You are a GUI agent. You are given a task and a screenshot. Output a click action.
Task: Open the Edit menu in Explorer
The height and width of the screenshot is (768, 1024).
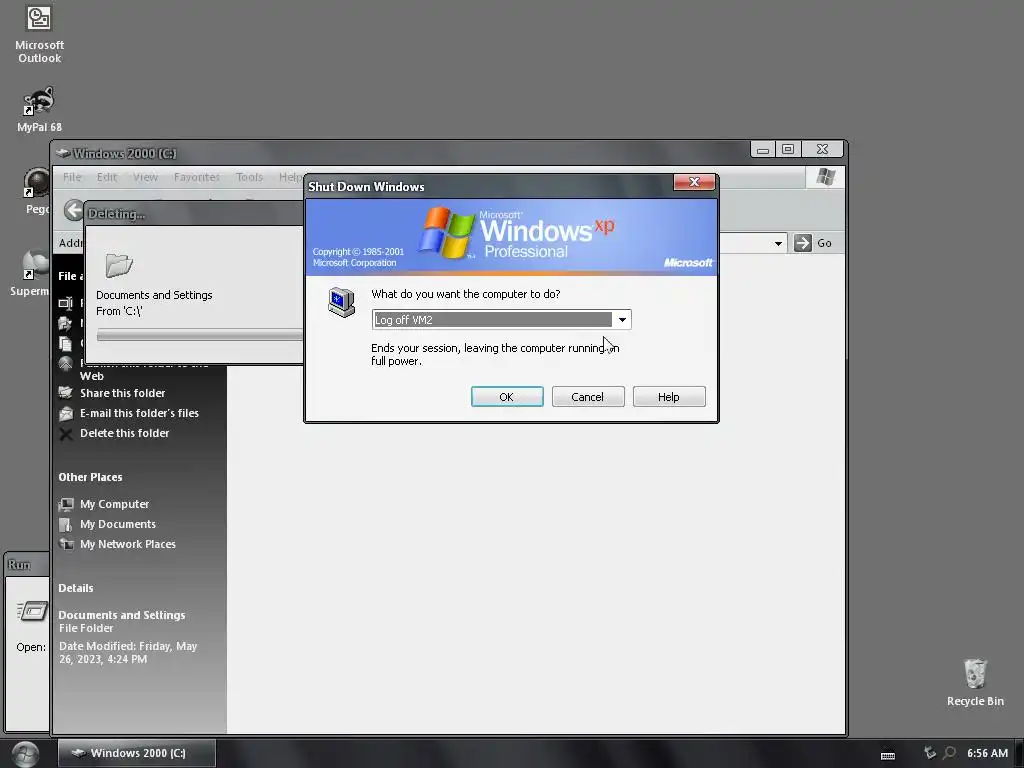point(106,177)
